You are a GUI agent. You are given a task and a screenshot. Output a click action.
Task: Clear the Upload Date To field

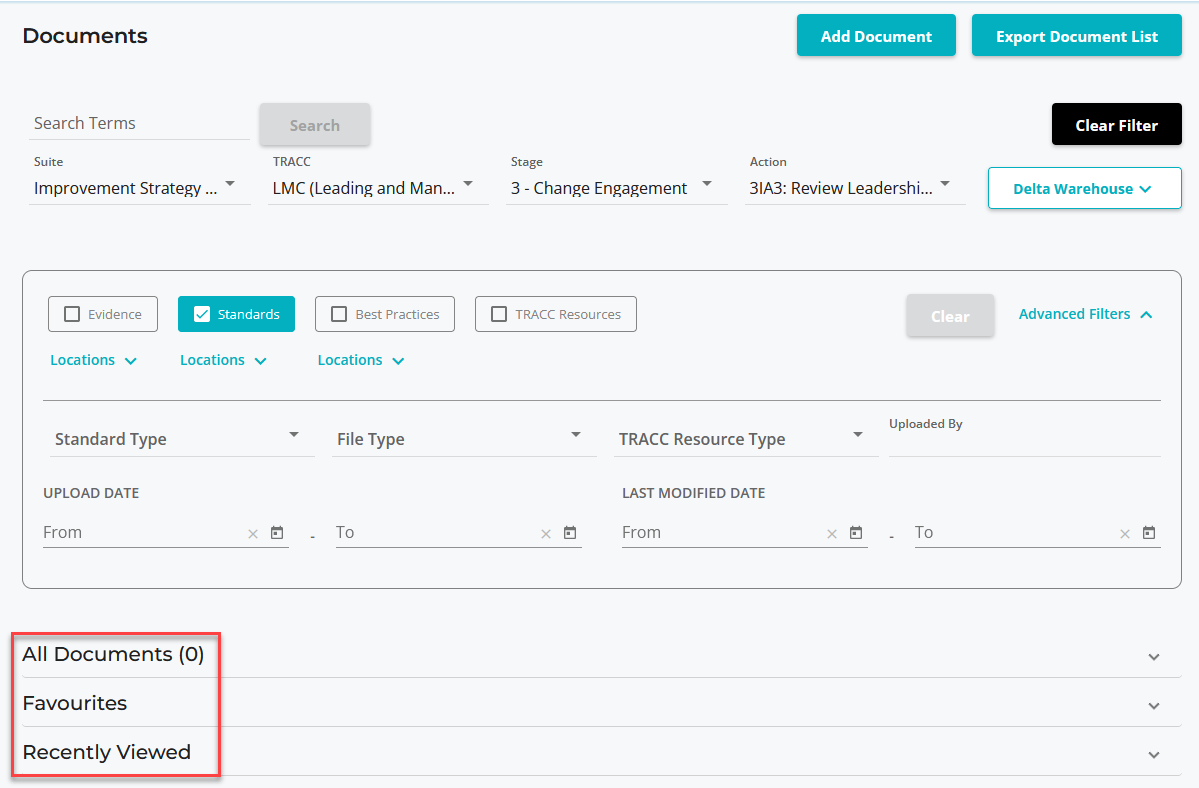pos(546,534)
